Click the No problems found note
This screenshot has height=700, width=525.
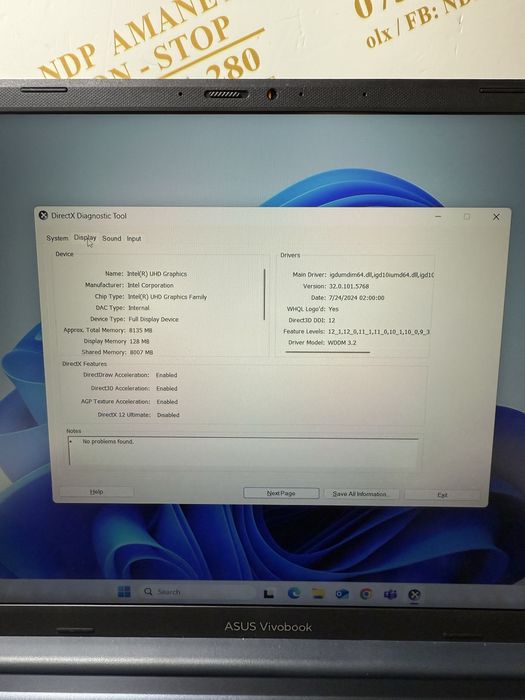point(108,442)
